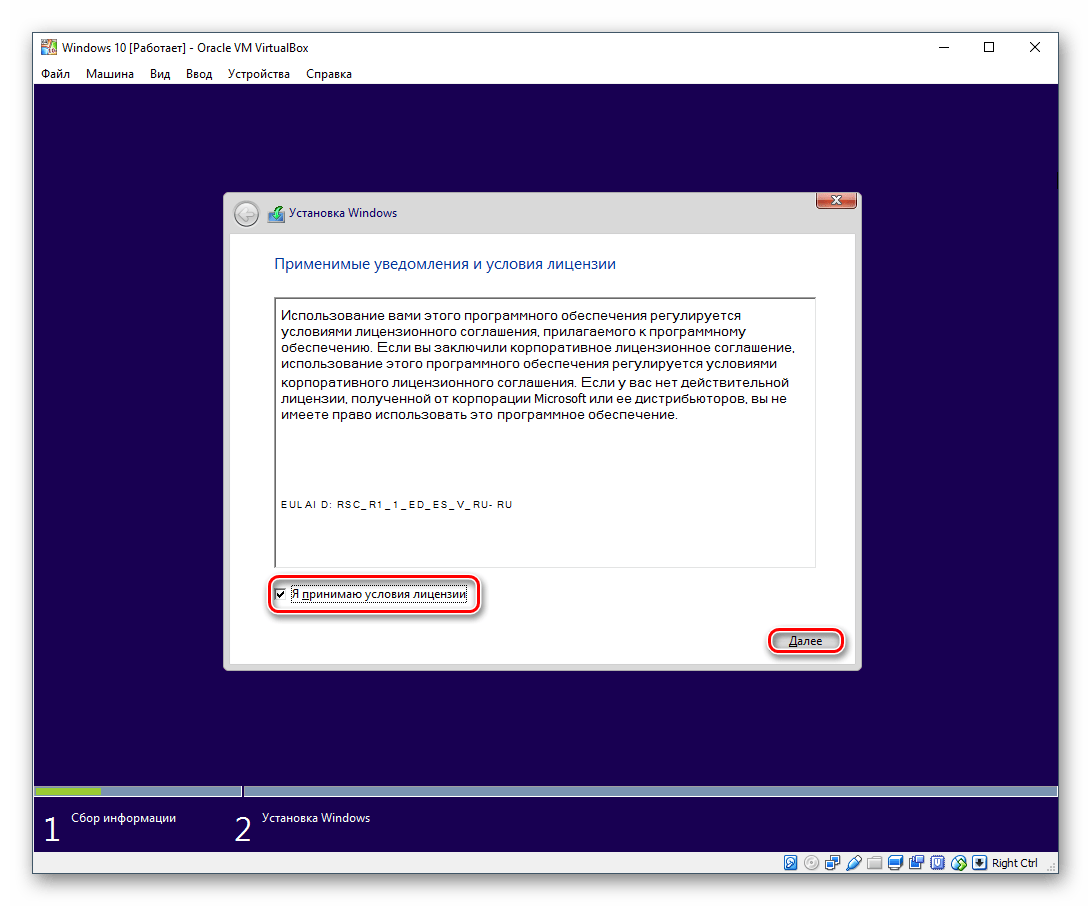The width and height of the screenshot is (1091, 906).
Task: Close the VirtualBox window
Action: point(1035,47)
